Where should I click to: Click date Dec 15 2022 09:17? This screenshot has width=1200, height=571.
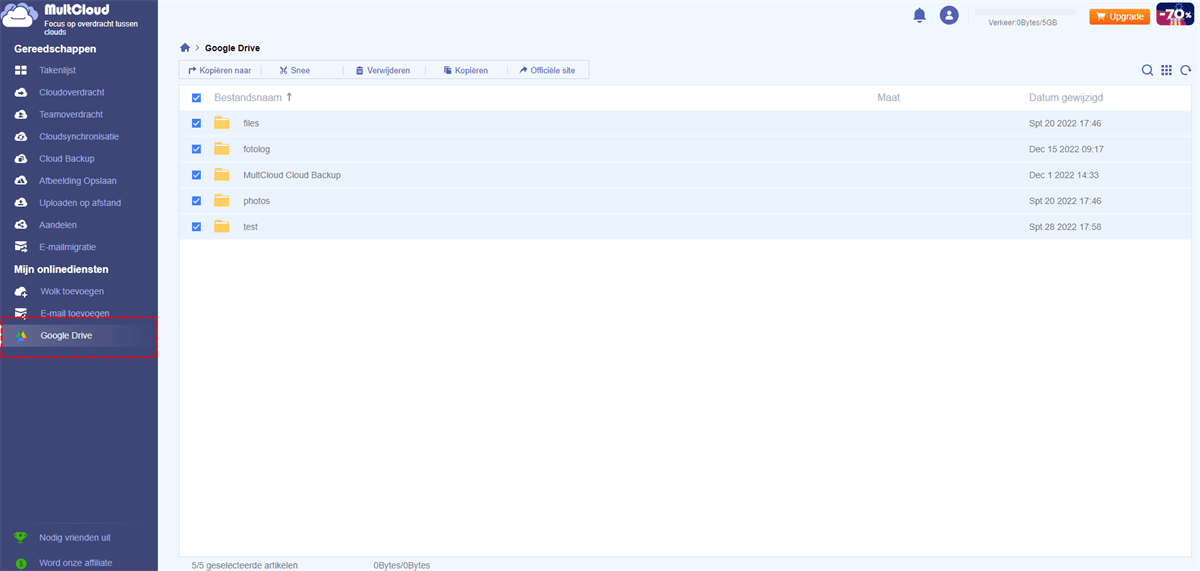point(1066,149)
